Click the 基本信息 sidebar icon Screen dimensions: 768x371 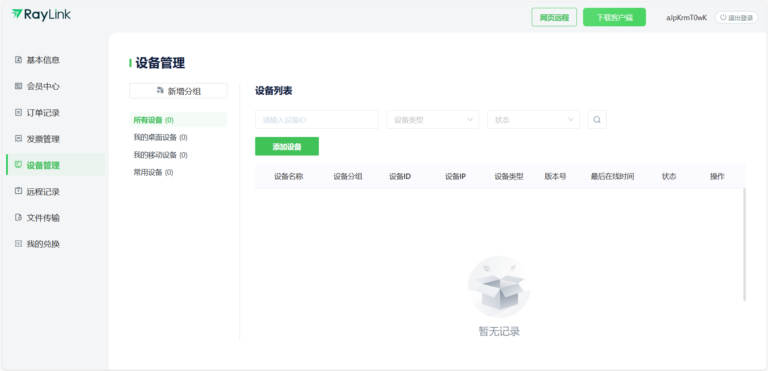pyautogui.click(x=19, y=60)
